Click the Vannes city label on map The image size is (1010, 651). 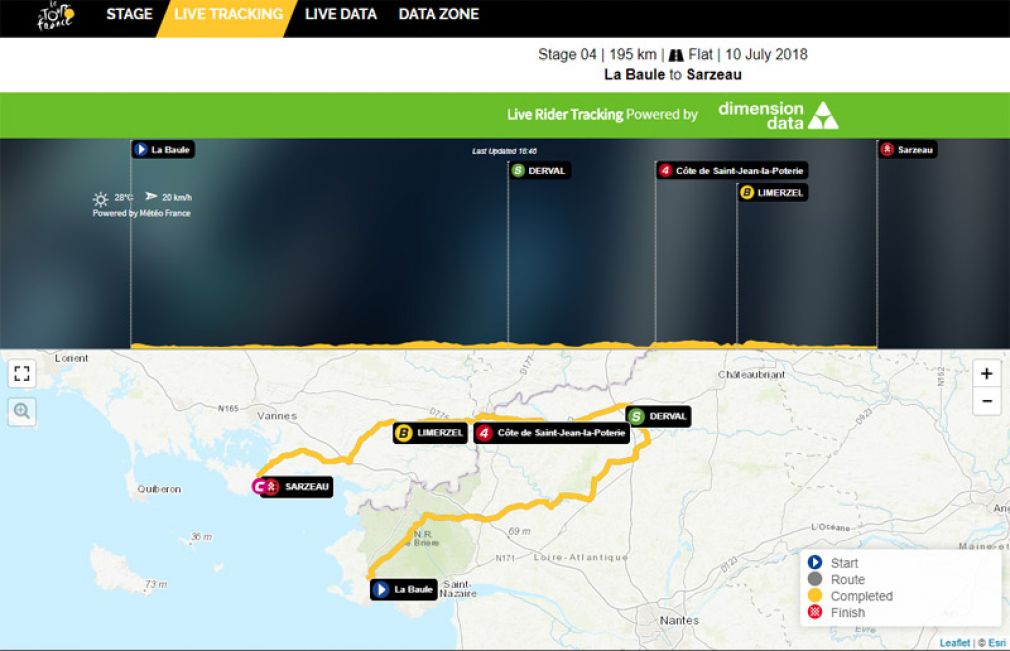coord(277,416)
